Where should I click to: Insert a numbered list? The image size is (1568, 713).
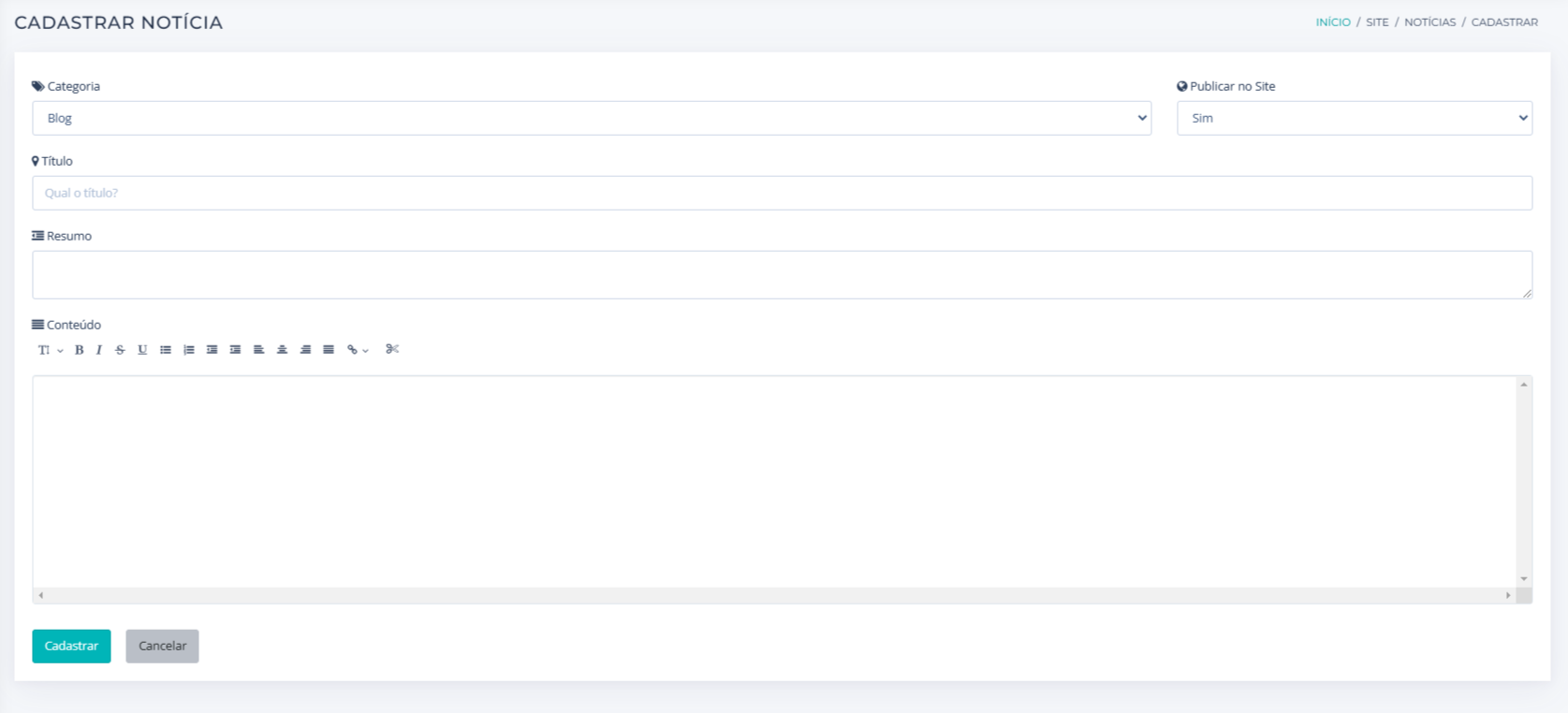click(189, 350)
